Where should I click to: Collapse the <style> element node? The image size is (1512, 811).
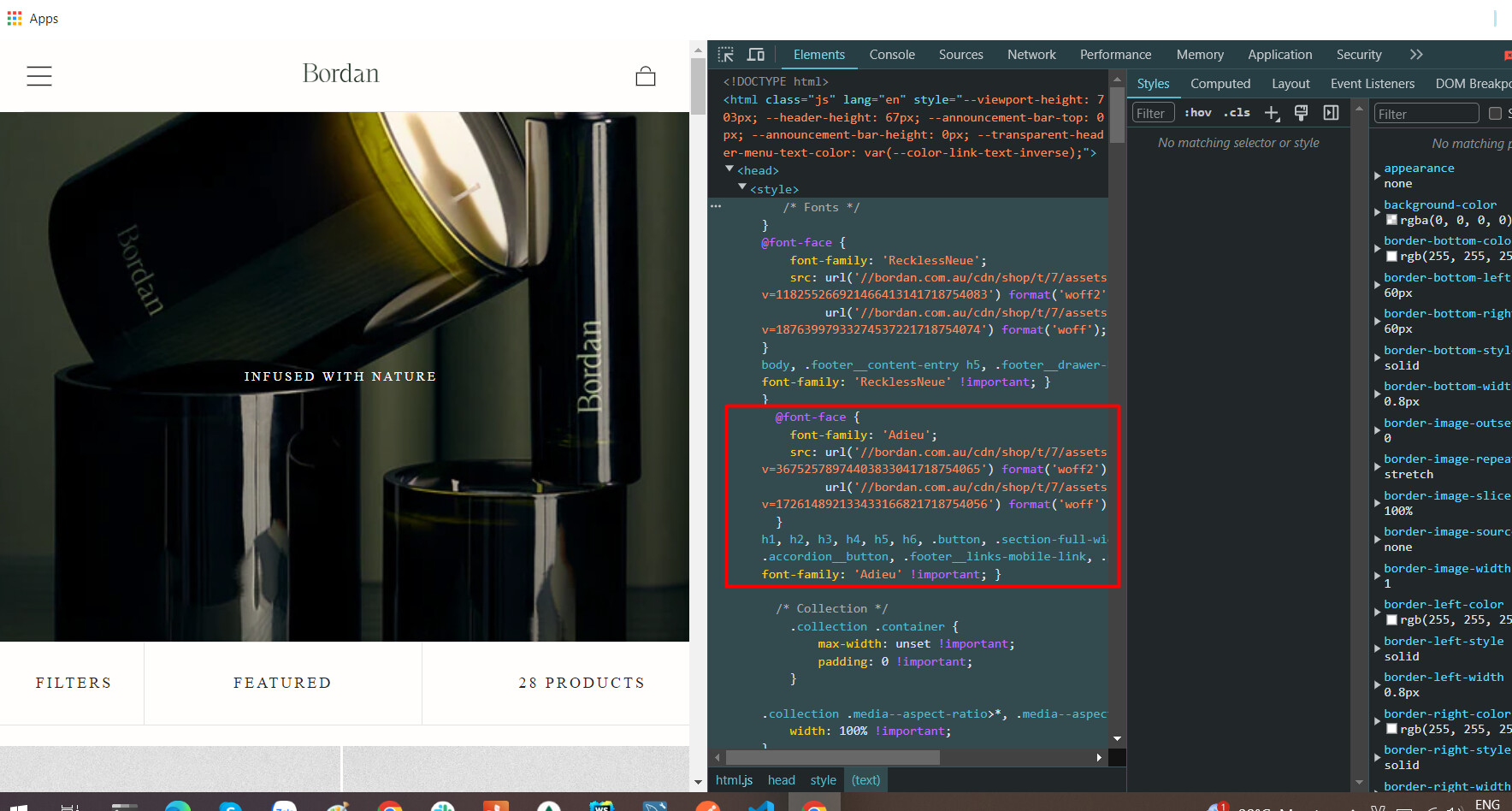click(742, 188)
